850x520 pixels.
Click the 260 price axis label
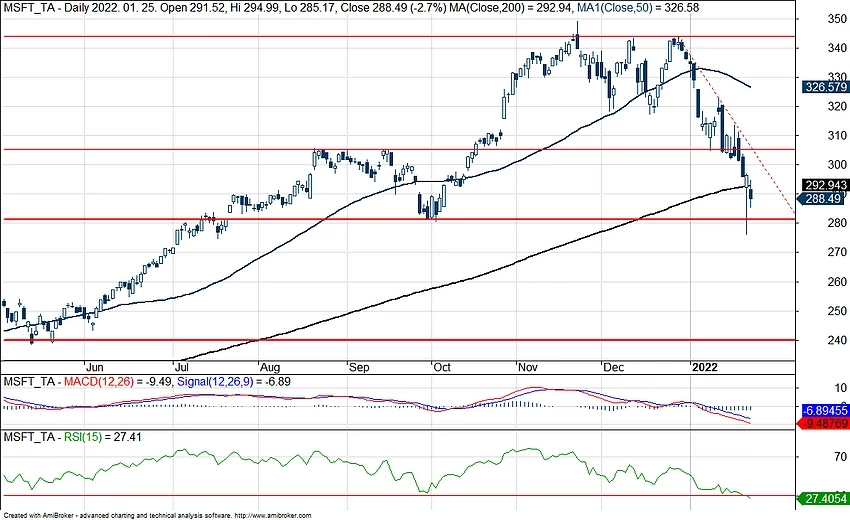[x=837, y=282]
